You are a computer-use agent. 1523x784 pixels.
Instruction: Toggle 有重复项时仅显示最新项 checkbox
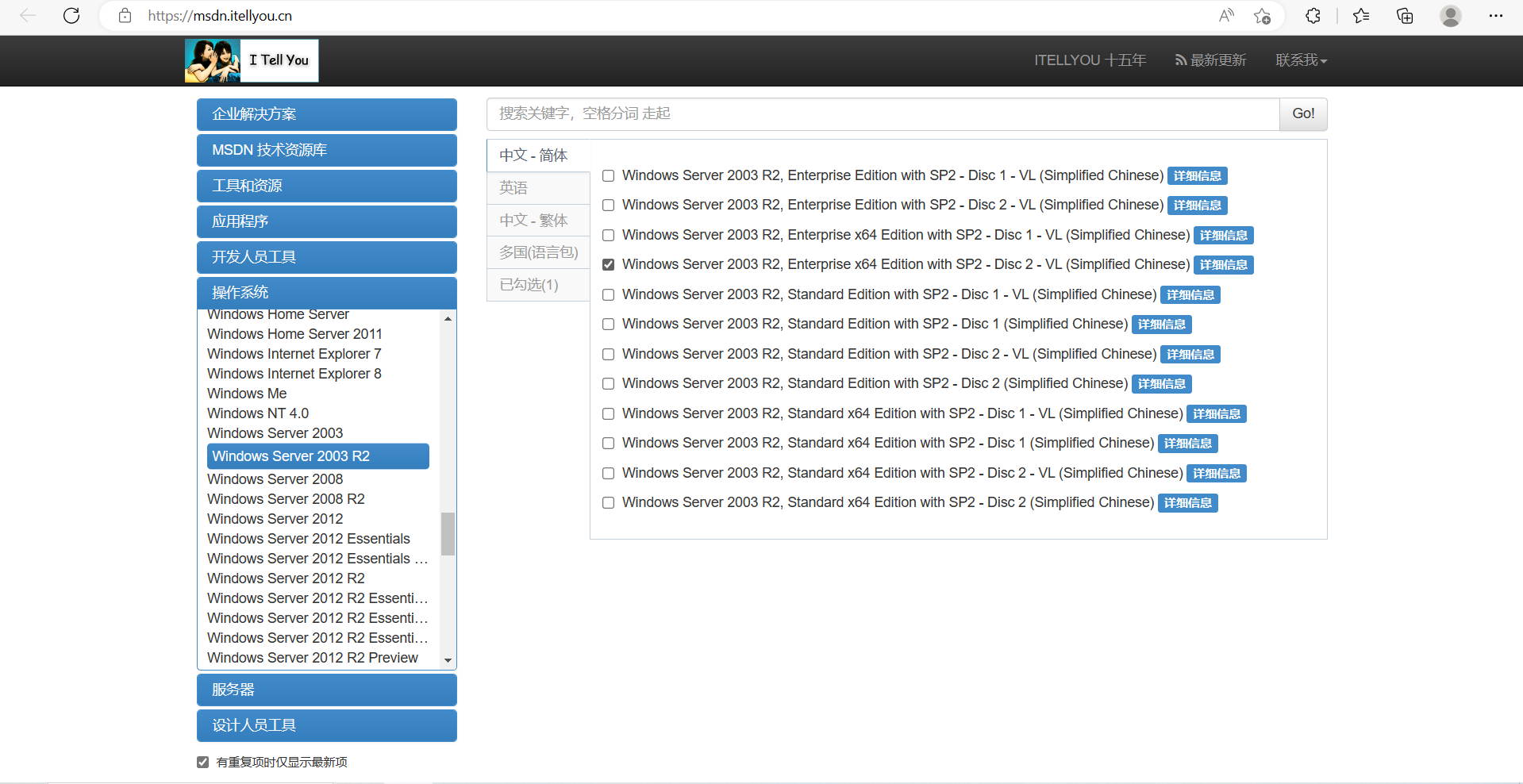coord(203,763)
